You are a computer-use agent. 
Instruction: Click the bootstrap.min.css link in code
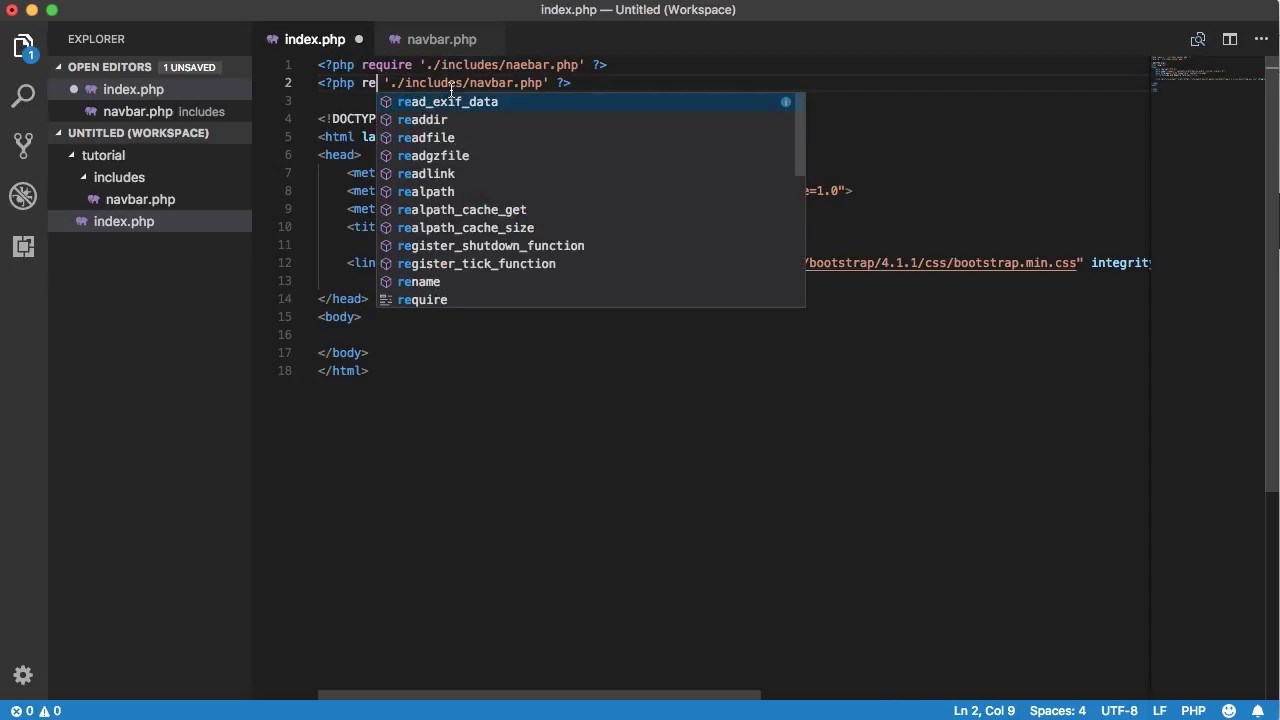pos(942,263)
